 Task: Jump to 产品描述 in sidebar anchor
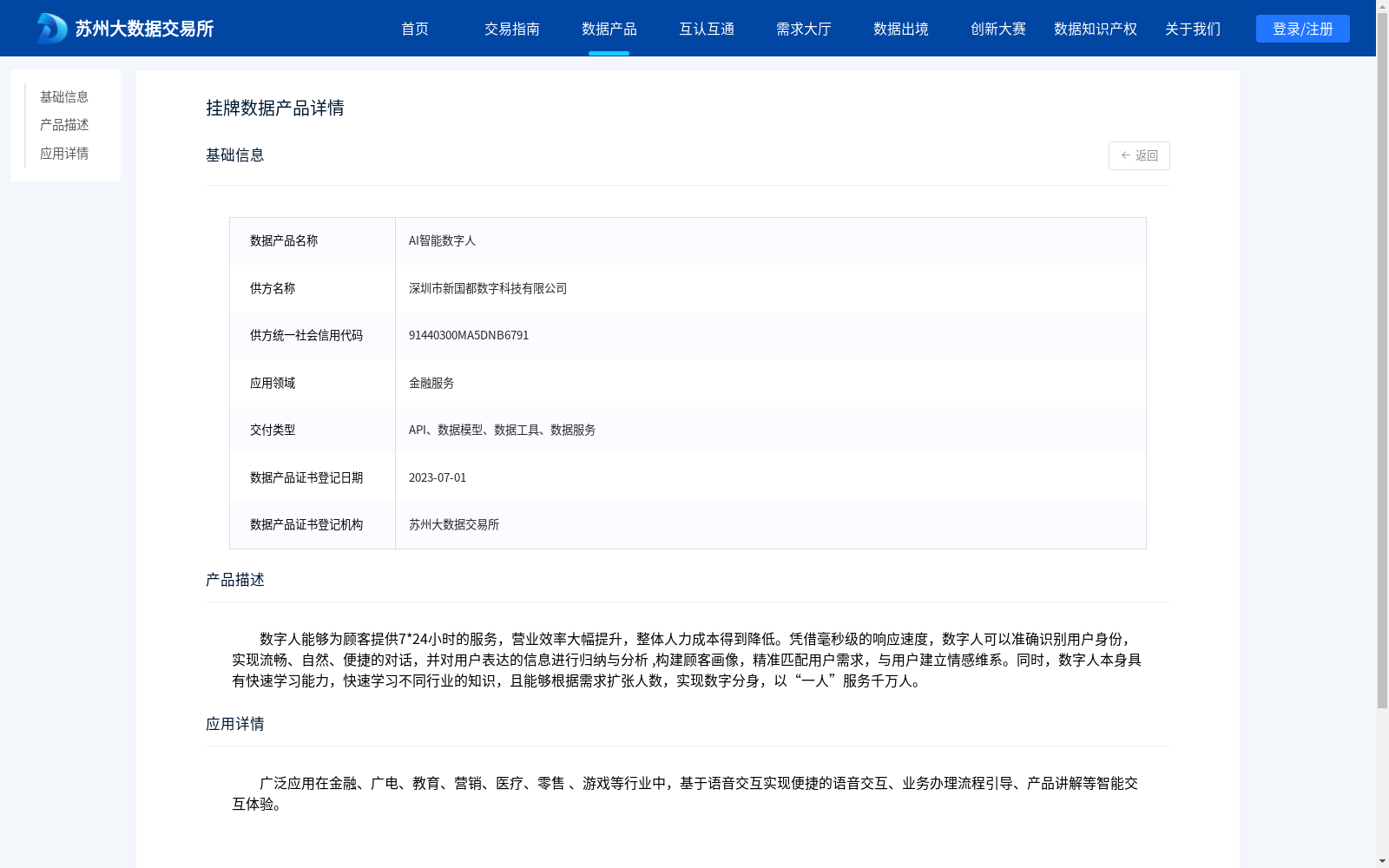64,125
